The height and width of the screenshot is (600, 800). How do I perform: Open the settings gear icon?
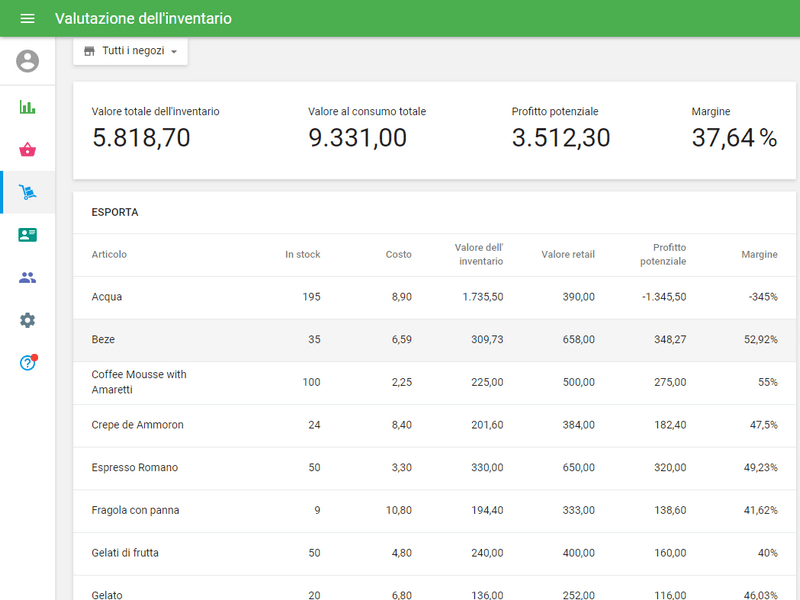pyautogui.click(x=27, y=320)
